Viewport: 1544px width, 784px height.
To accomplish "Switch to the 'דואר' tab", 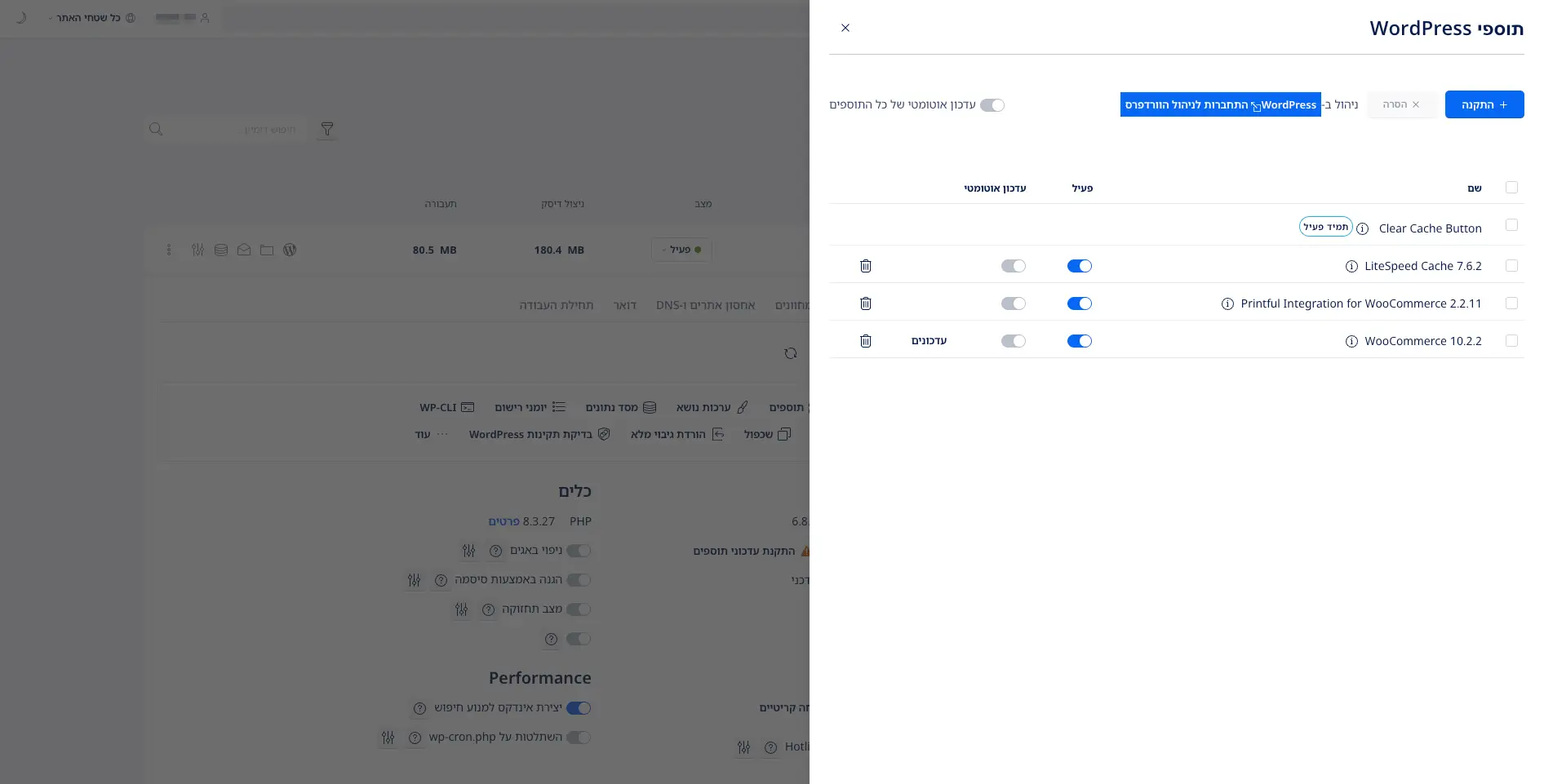I will (624, 305).
